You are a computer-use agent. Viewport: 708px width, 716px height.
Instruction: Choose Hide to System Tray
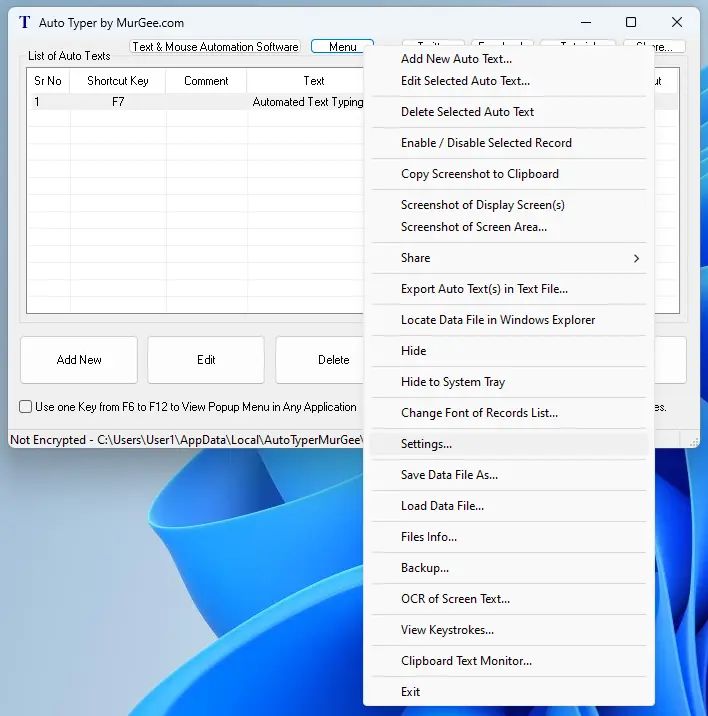[509, 382]
